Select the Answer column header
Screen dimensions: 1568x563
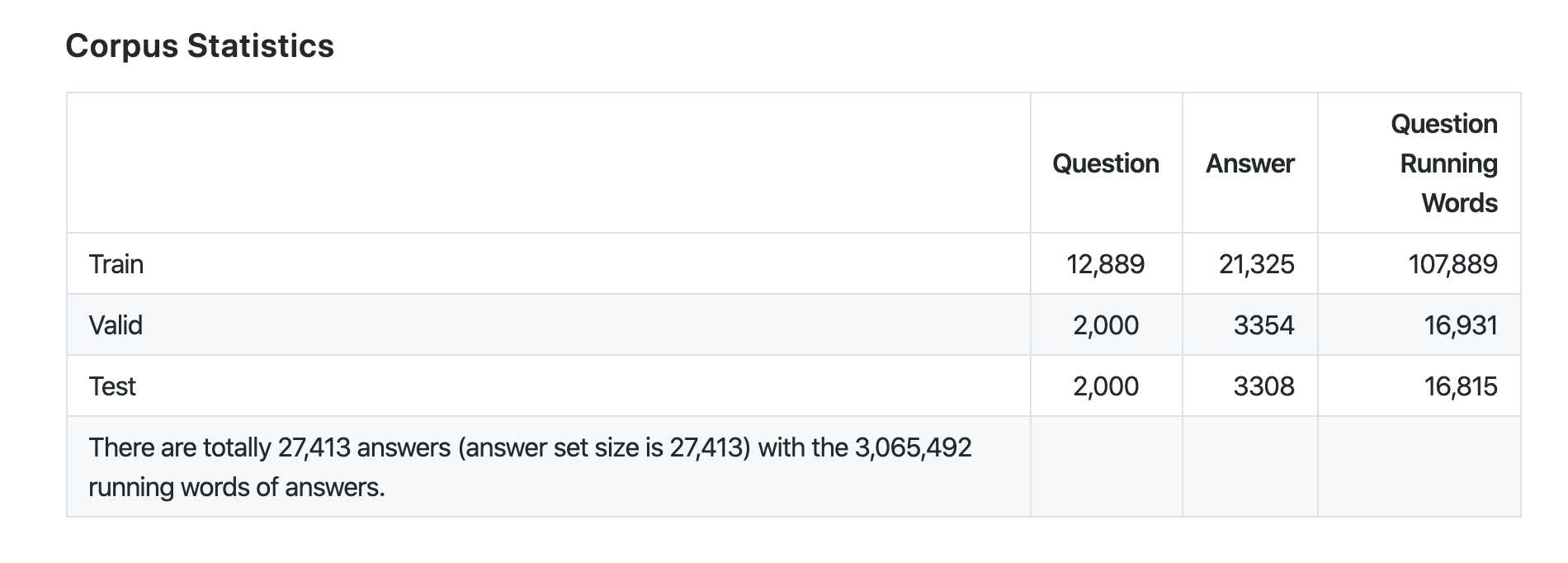pyautogui.click(x=1250, y=163)
